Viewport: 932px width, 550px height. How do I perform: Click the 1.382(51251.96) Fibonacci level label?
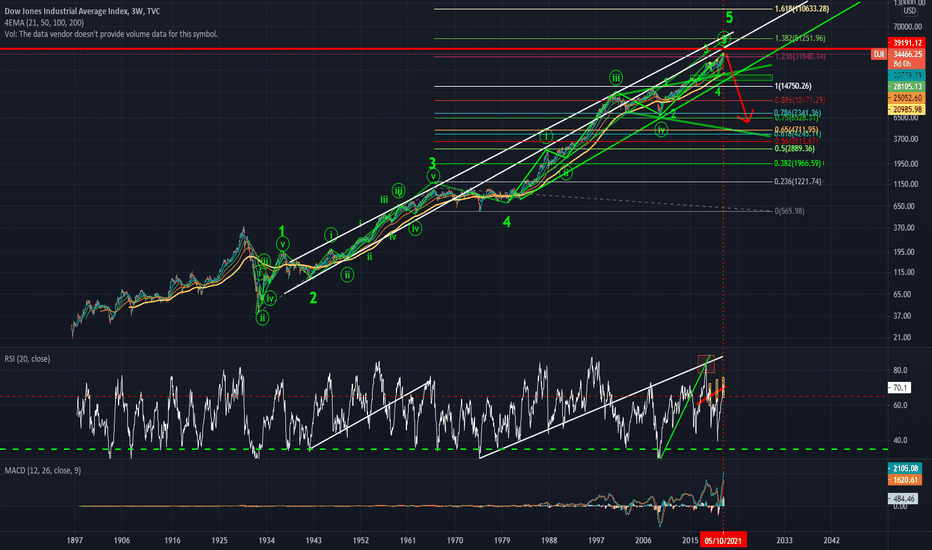tap(800, 38)
